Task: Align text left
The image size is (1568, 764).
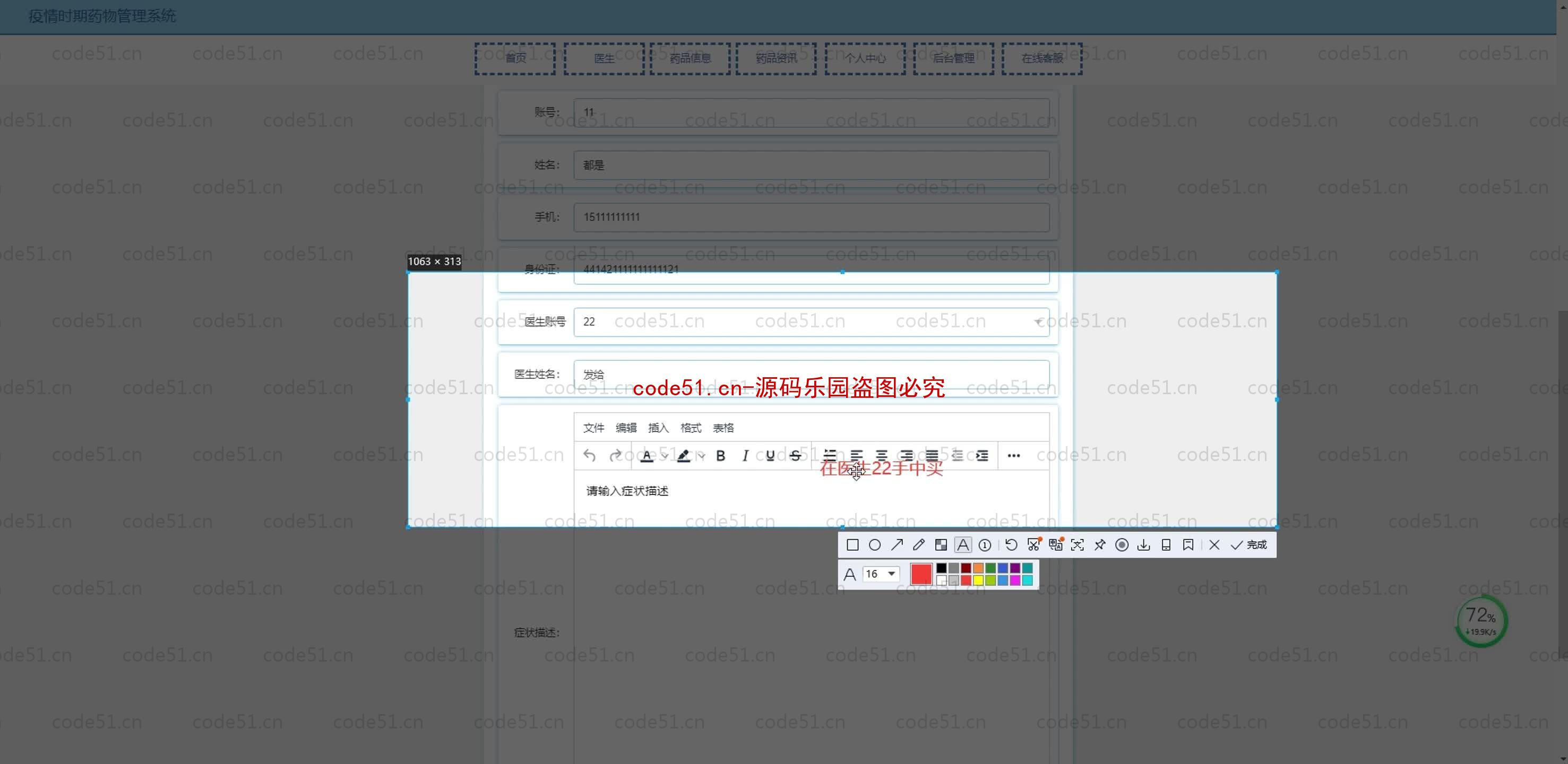Action: pos(856,456)
